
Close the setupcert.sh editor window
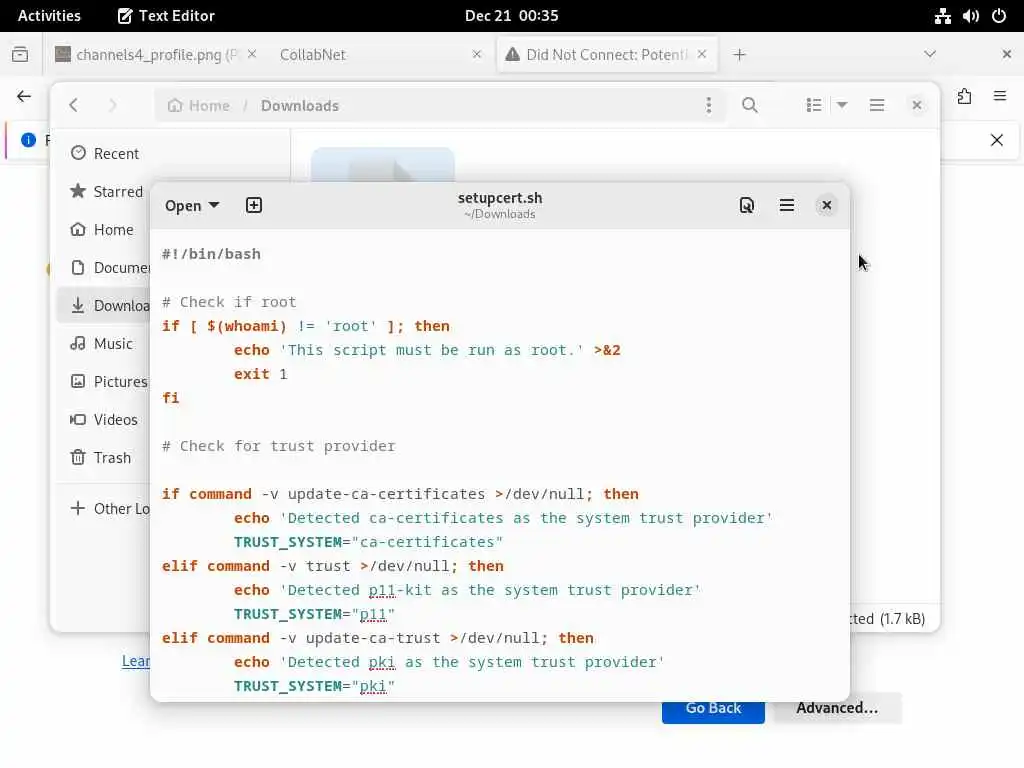point(827,206)
